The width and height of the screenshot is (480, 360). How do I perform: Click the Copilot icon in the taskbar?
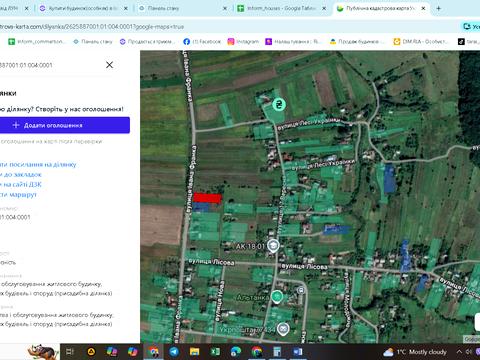(133, 352)
